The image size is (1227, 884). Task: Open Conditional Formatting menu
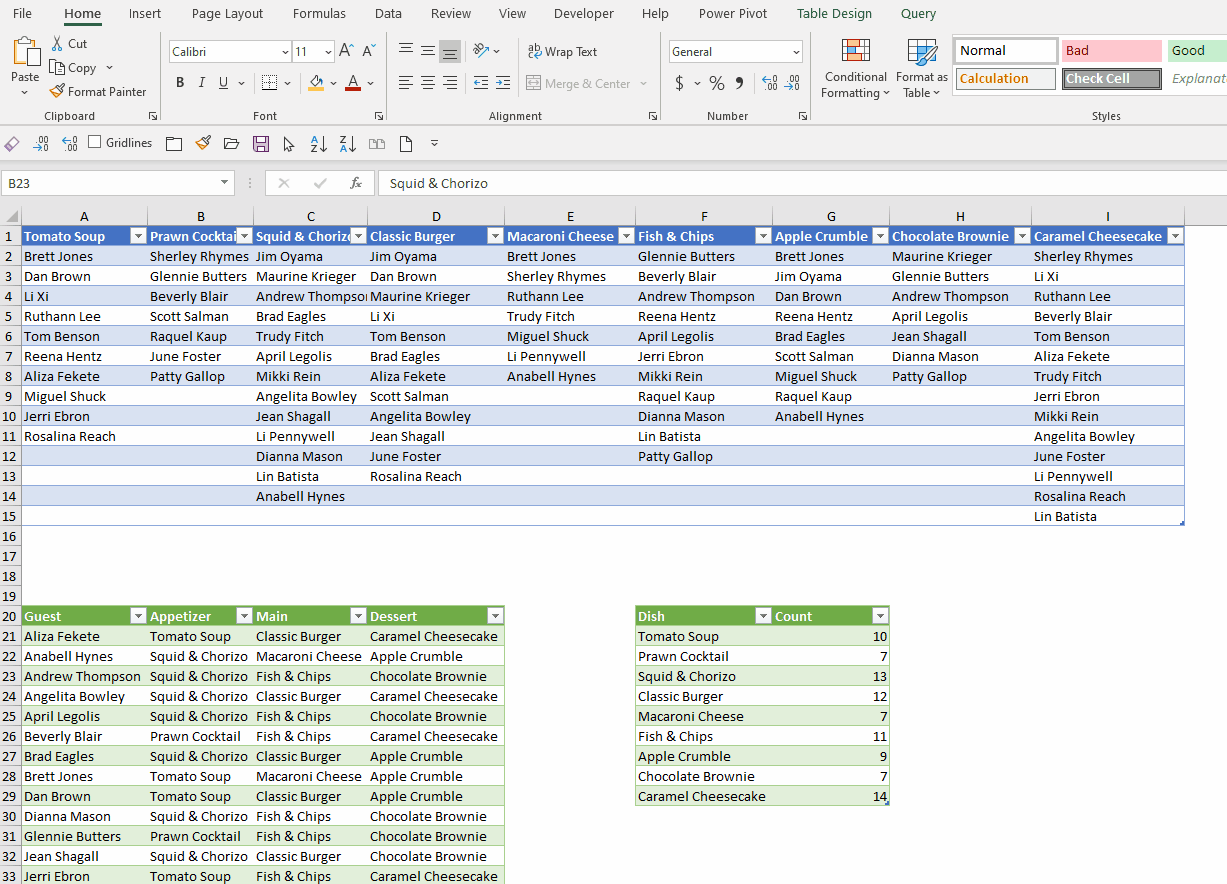point(855,70)
